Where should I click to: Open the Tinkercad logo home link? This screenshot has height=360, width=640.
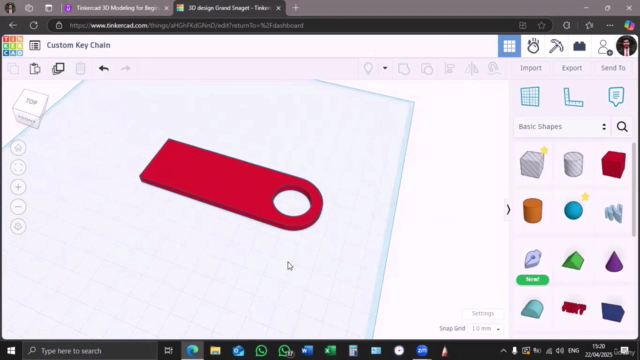(x=13, y=46)
